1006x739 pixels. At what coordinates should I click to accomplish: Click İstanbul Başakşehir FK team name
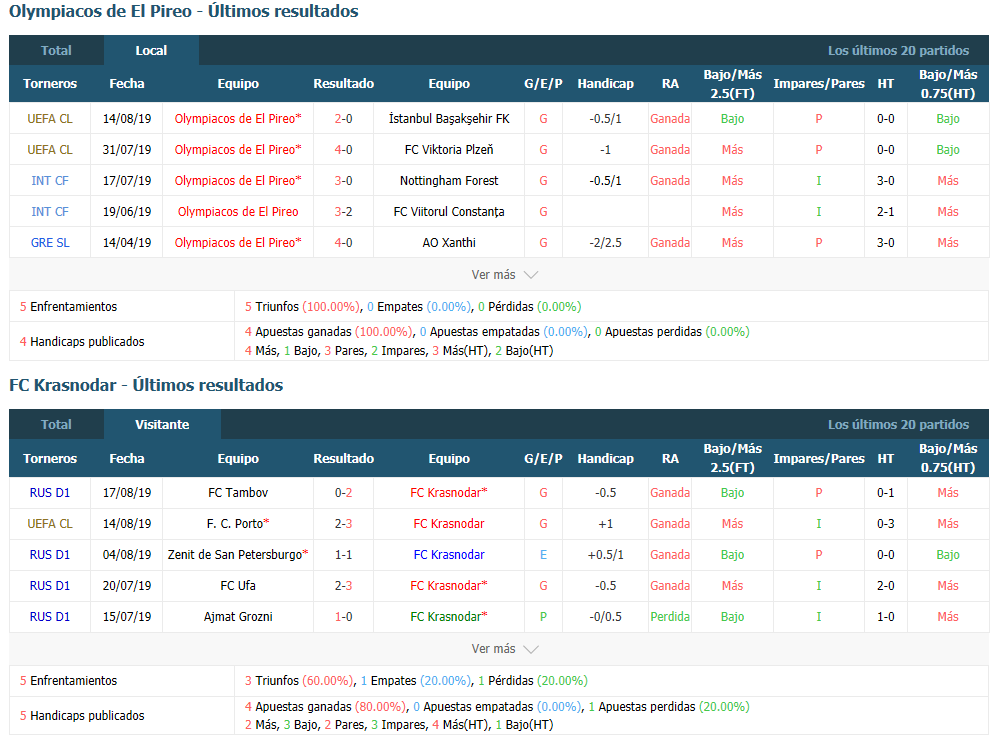[x=449, y=119]
